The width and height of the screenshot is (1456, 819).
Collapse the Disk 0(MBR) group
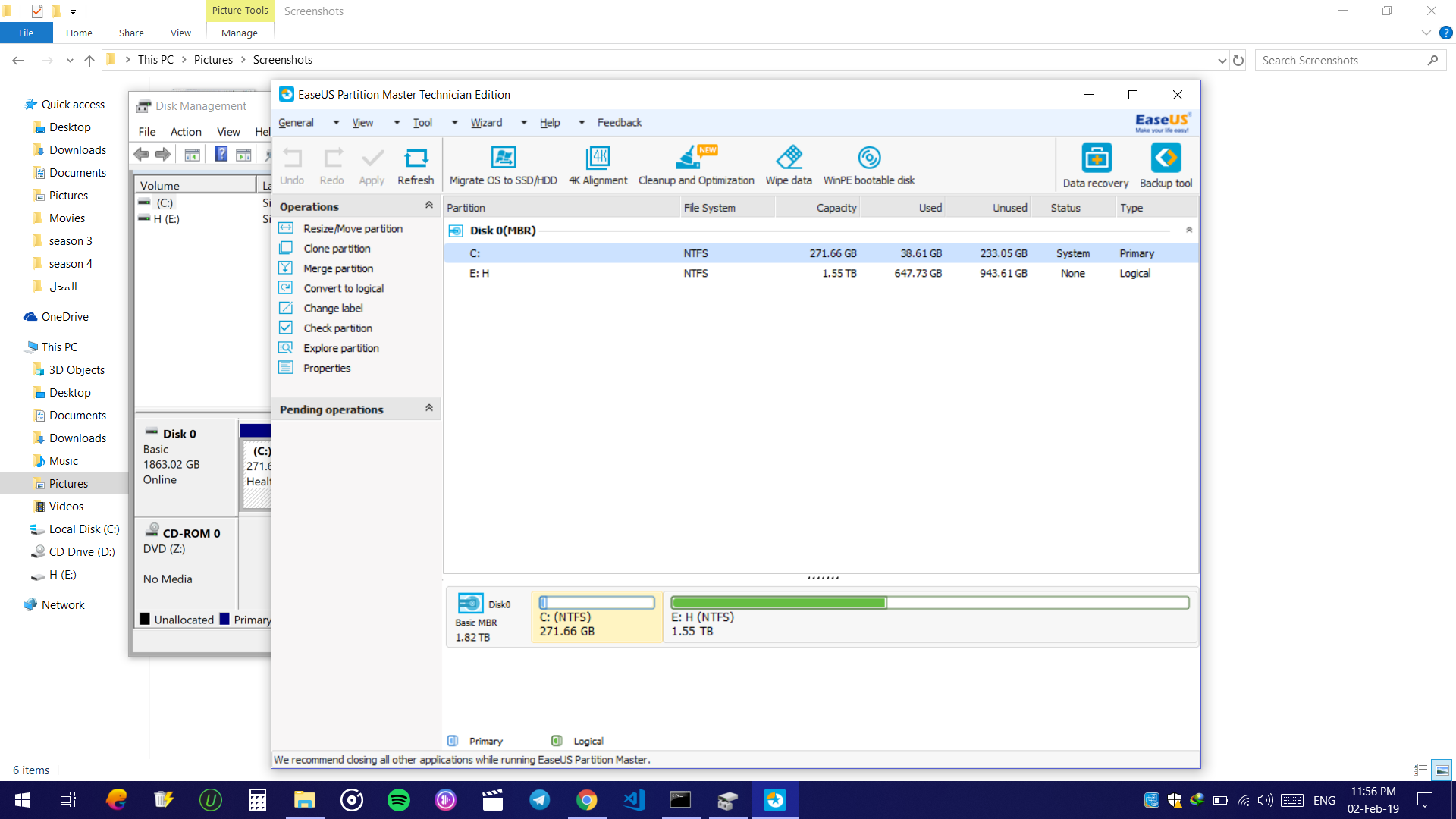point(1189,230)
